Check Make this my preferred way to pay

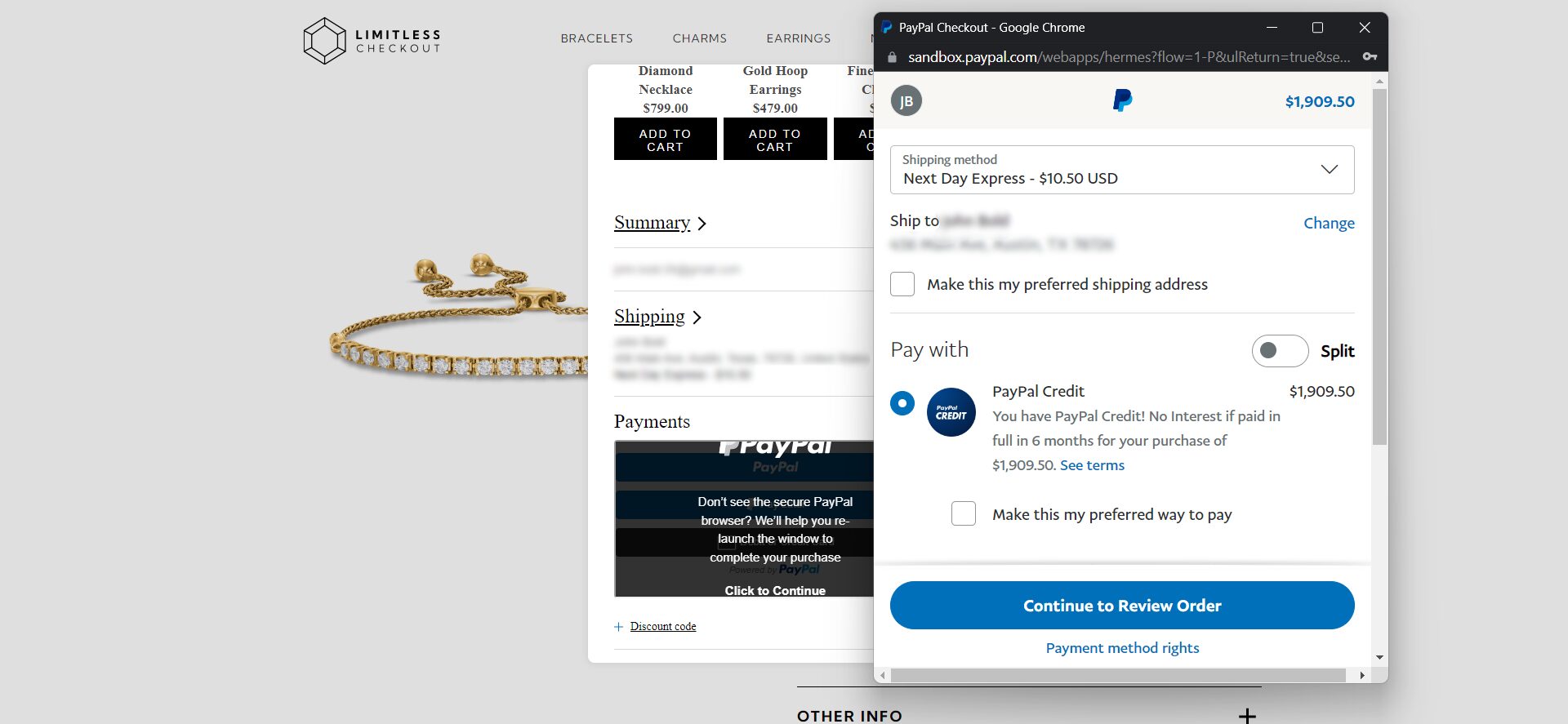tap(964, 513)
